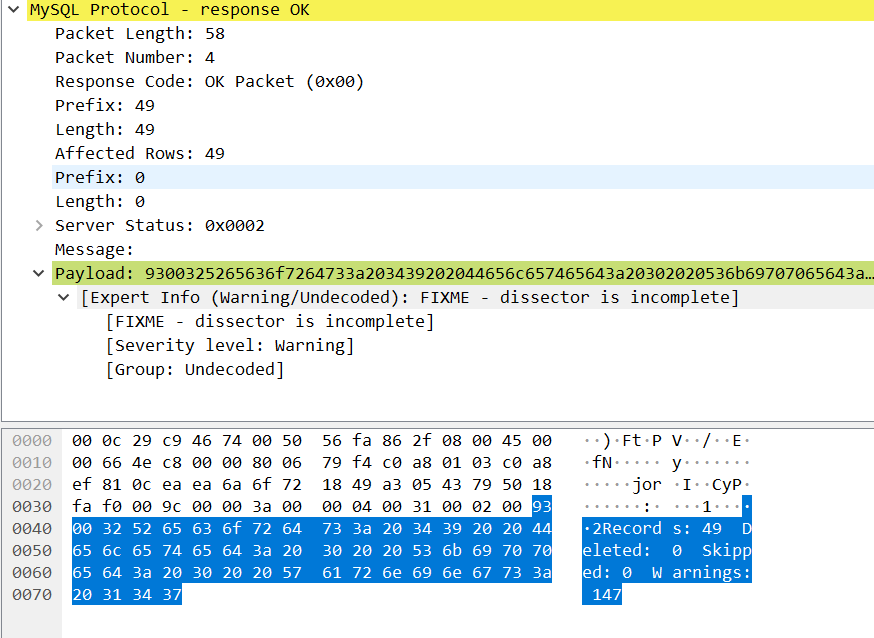
Task: Click ASCII text 'arnings:' in bytes pane
Action: 712,573
